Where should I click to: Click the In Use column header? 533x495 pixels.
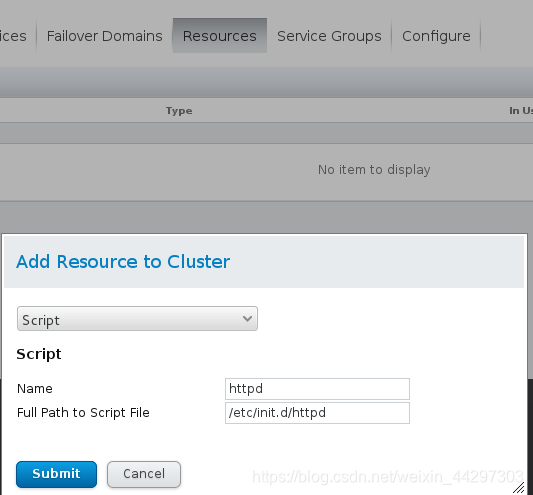click(521, 111)
